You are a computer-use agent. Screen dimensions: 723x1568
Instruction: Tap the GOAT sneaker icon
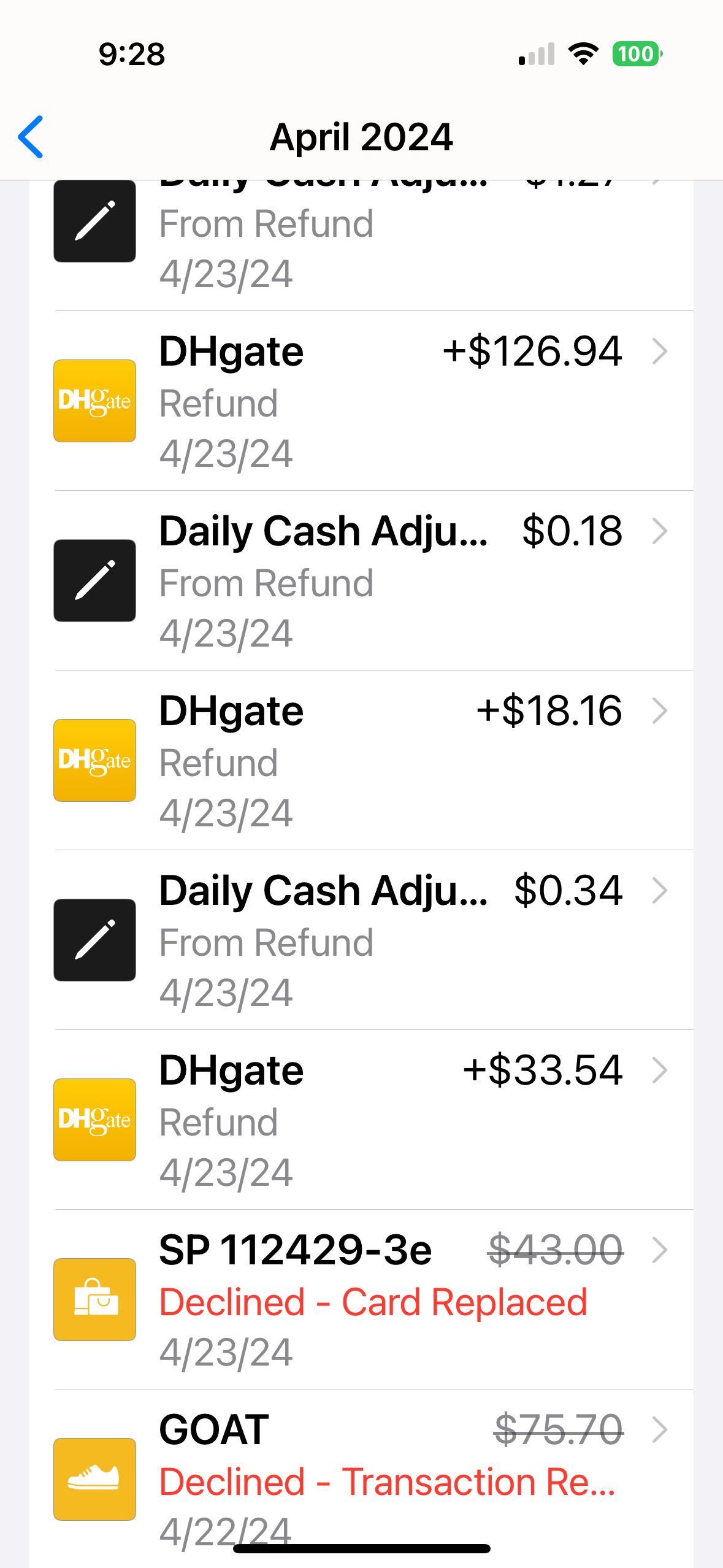(x=94, y=1478)
